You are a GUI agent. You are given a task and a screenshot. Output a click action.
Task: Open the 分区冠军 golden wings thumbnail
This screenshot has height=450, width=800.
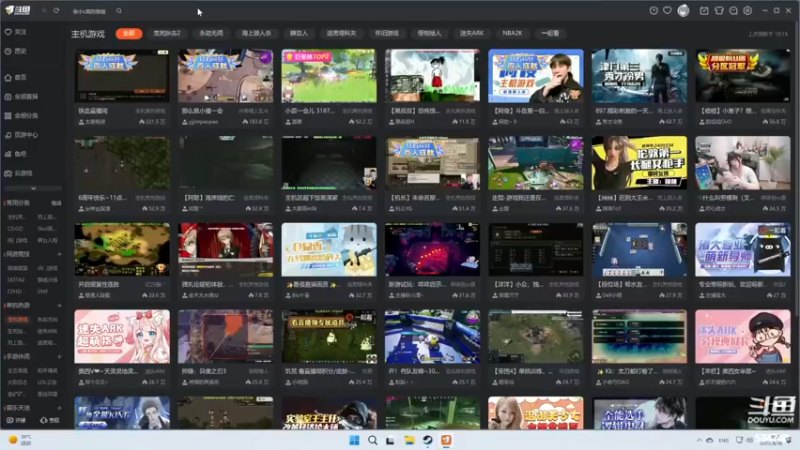point(742,76)
